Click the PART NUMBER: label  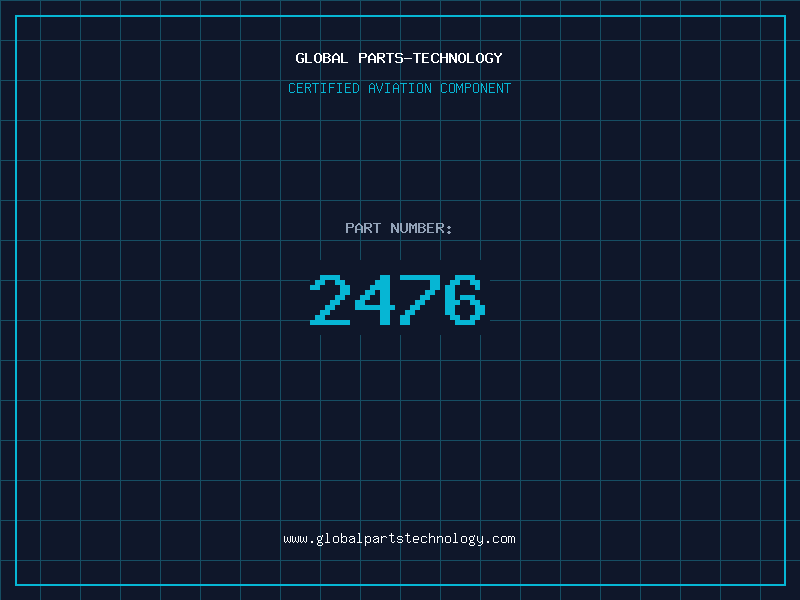[x=399, y=228]
